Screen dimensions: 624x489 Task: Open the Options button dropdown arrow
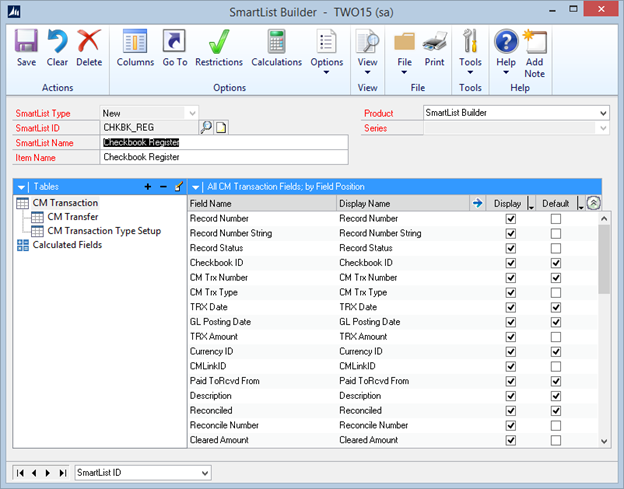tap(326, 72)
